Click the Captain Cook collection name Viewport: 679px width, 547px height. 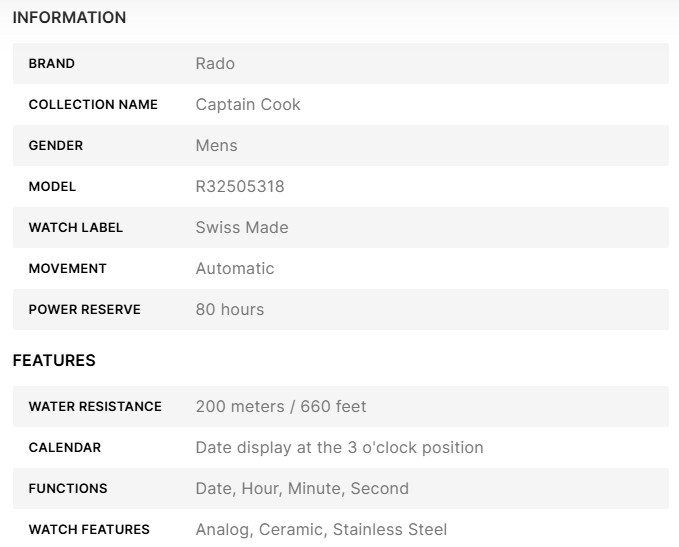[x=248, y=105]
